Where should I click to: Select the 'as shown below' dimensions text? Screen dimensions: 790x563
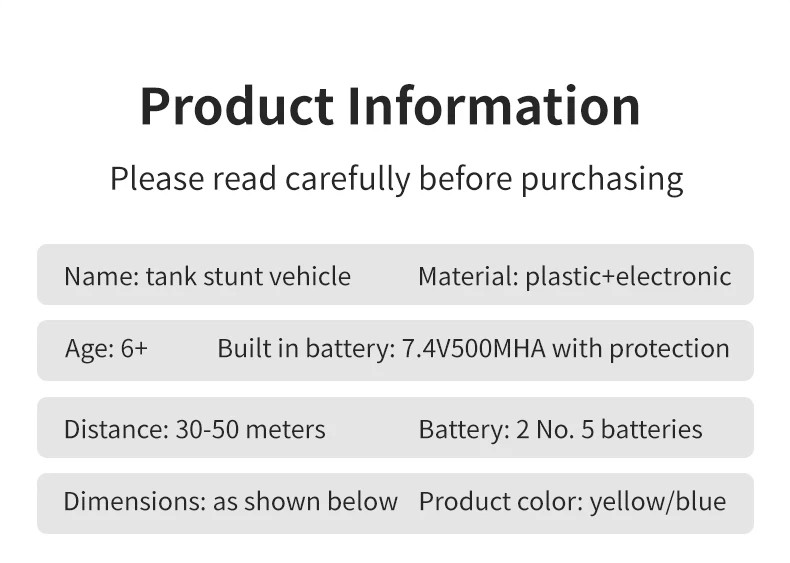(x=305, y=501)
